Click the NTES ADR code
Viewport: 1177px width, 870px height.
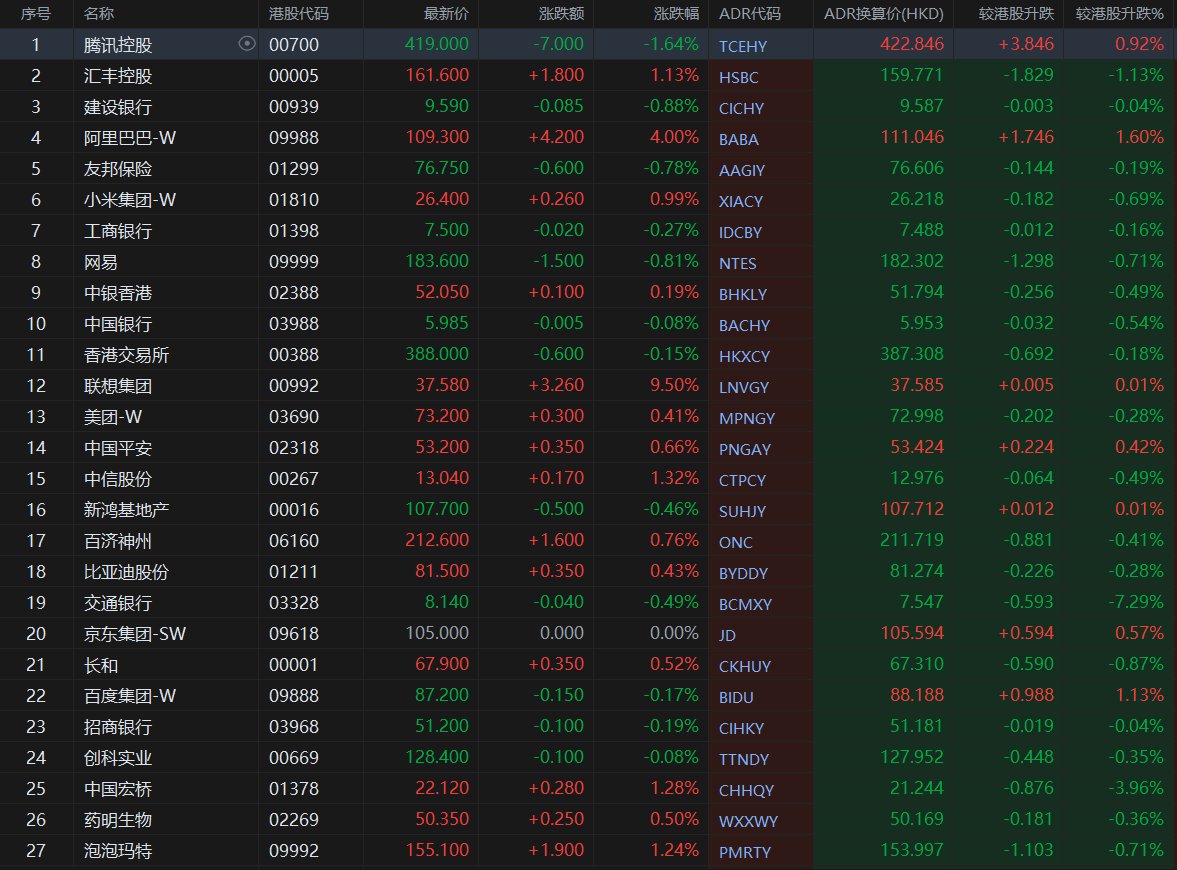(x=738, y=263)
